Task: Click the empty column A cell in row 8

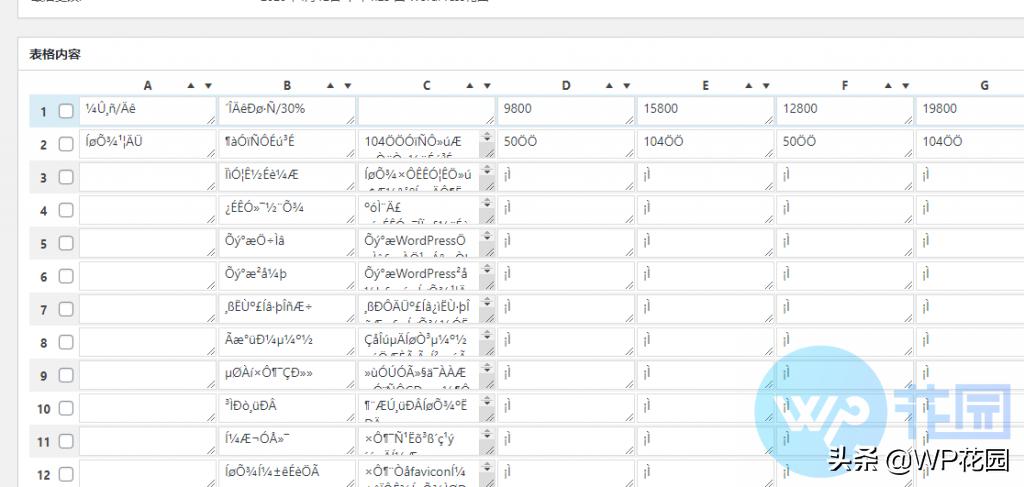Action: coord(147,342)
